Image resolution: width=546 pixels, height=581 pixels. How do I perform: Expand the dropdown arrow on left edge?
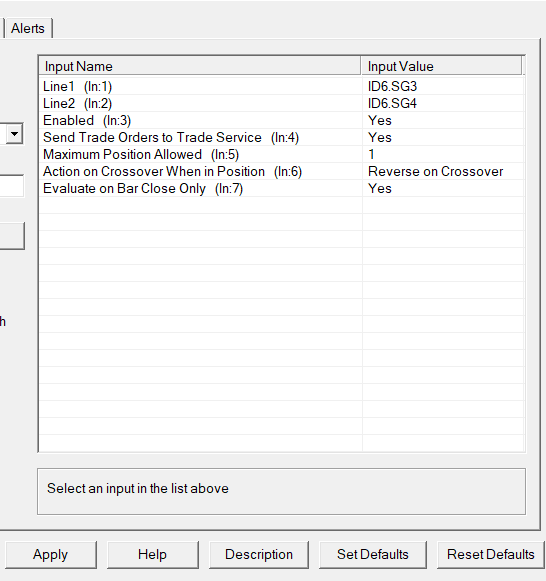tap(14, 133)
